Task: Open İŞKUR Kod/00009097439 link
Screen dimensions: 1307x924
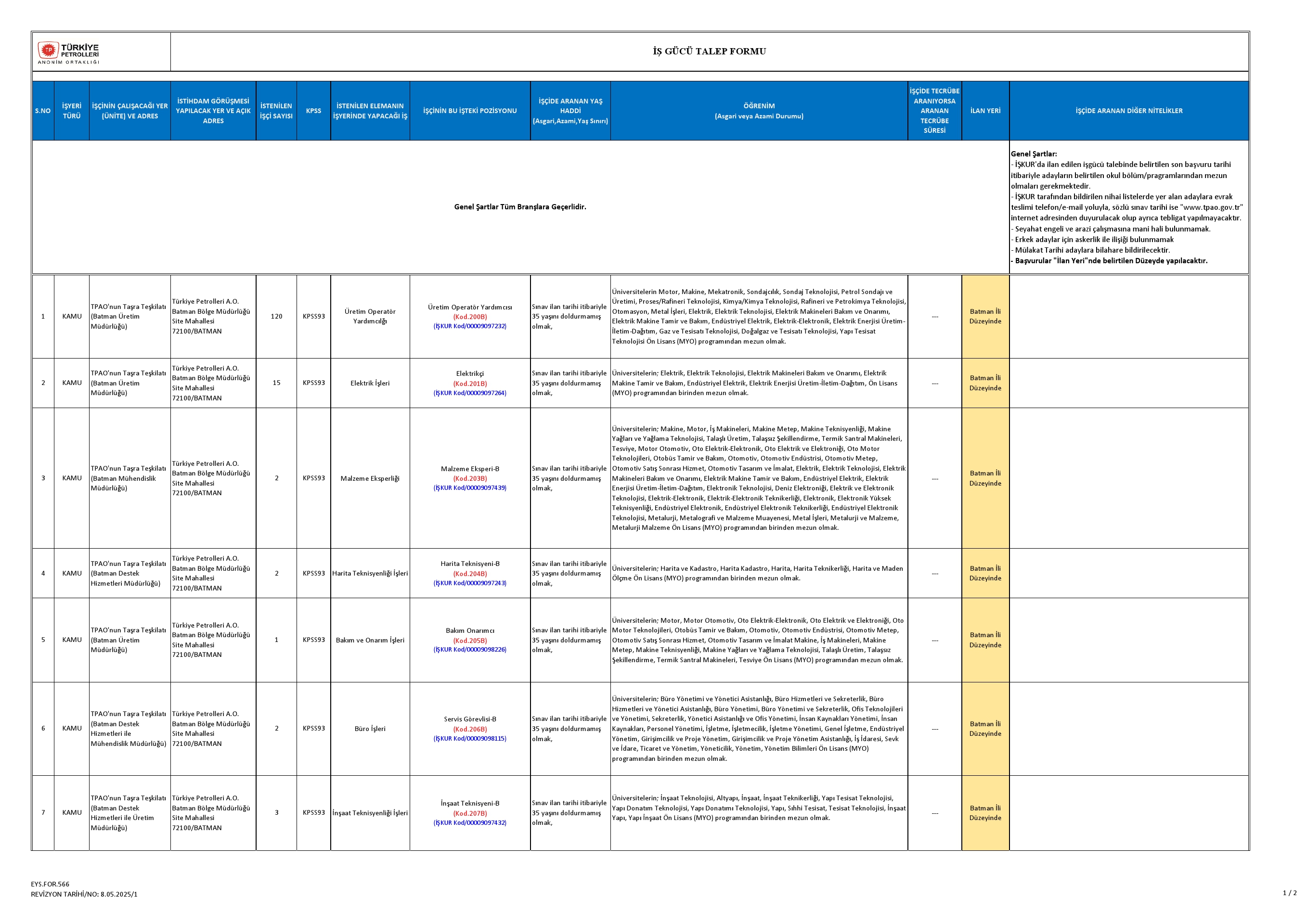Action: pyautogui.click(x=470, y=488)
